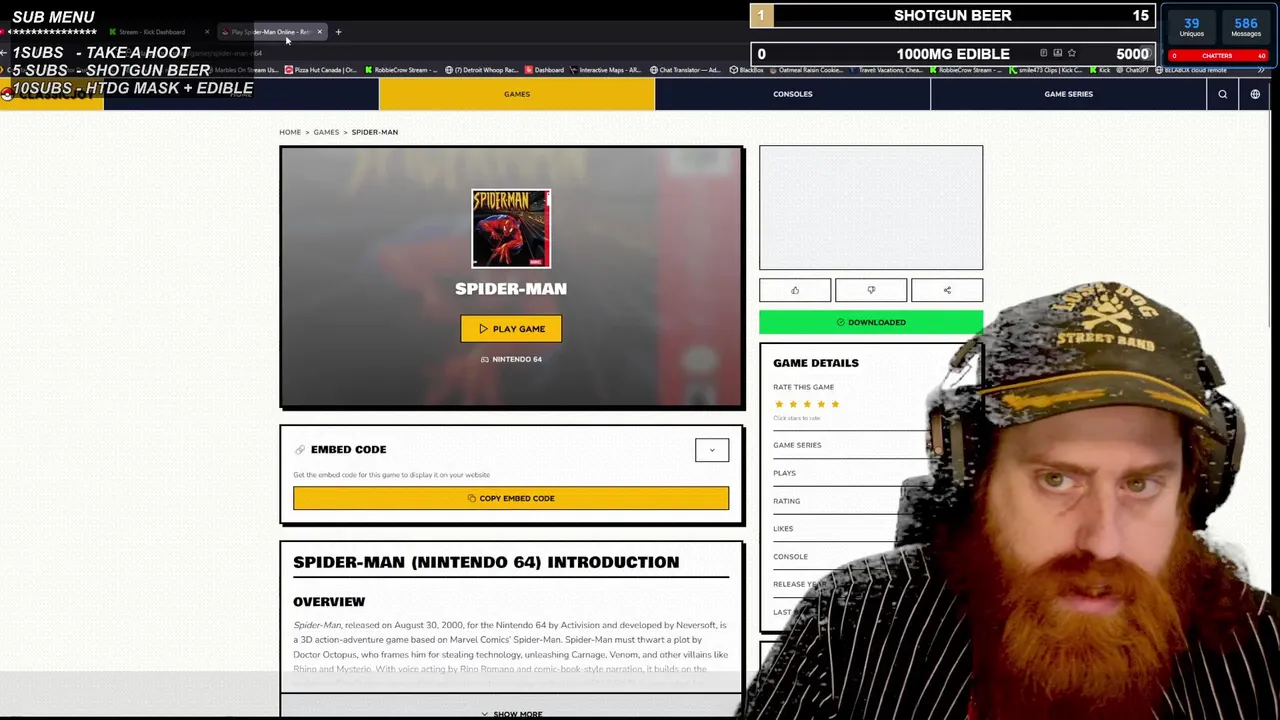Click the red CHATTERS bar in overlay
The image size is (1280, 720).
[1217, 56]
